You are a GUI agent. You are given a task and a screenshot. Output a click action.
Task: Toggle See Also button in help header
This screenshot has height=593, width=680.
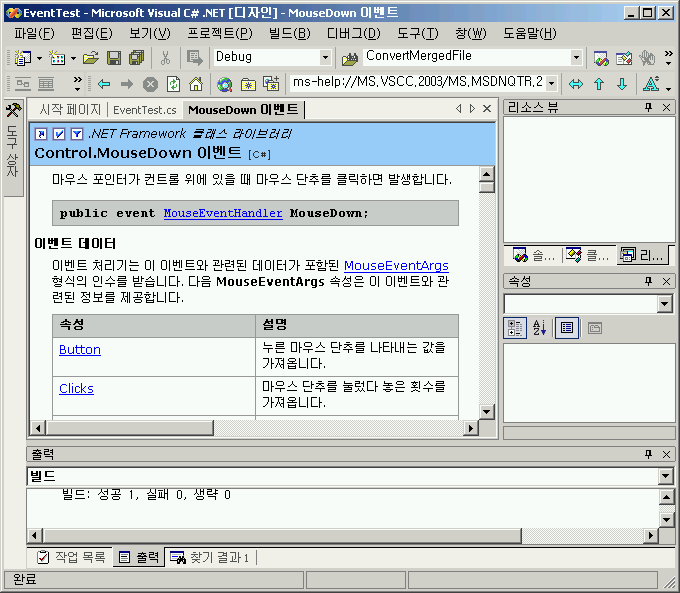pyautogui.click(x=41, y=134)
